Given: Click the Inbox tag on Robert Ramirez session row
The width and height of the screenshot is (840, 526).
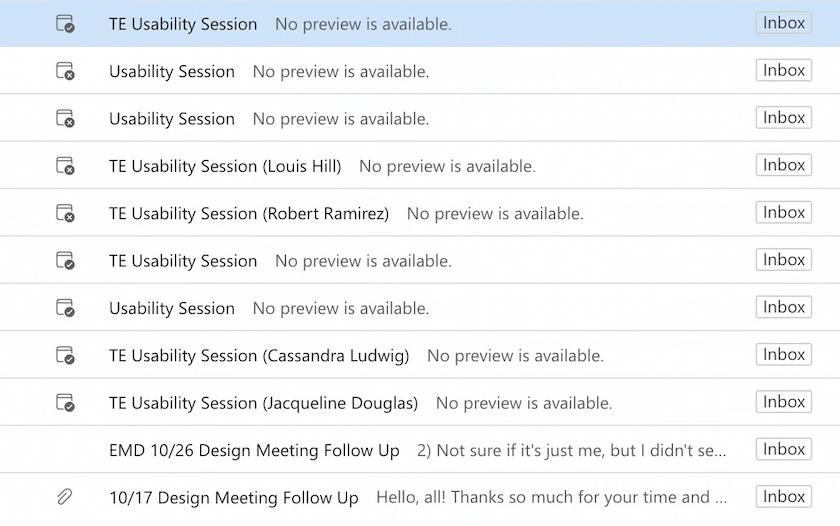Looking at the screenshot, I should point(783,213).
